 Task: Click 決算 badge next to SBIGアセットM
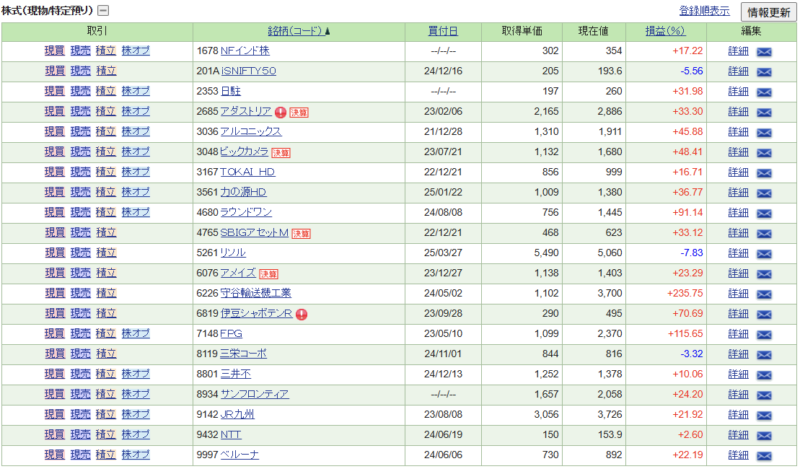coord(301,234)
